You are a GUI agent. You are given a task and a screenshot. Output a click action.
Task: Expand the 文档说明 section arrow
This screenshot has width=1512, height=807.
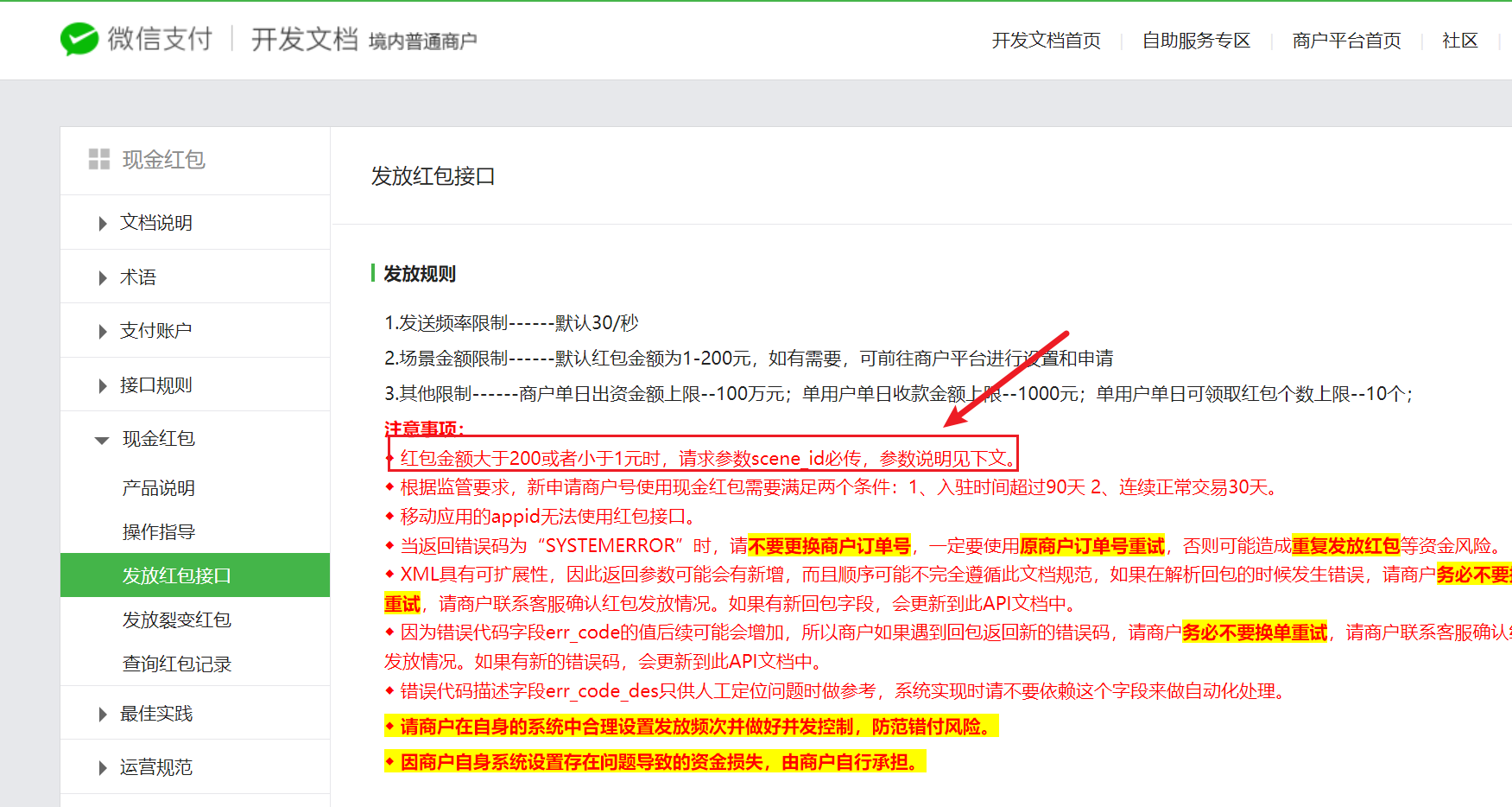pos(103,223)
